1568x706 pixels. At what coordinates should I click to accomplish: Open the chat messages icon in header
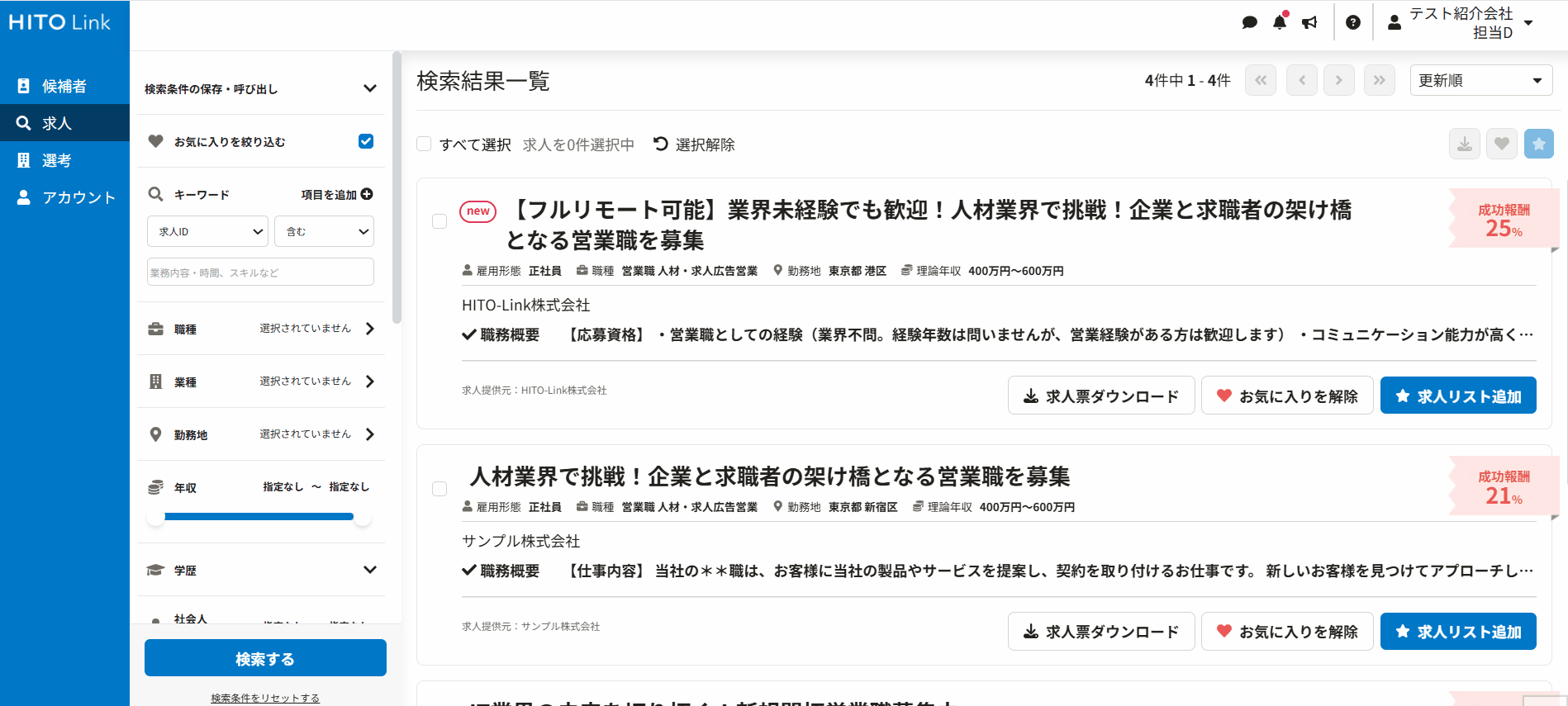pos(1250,22)
